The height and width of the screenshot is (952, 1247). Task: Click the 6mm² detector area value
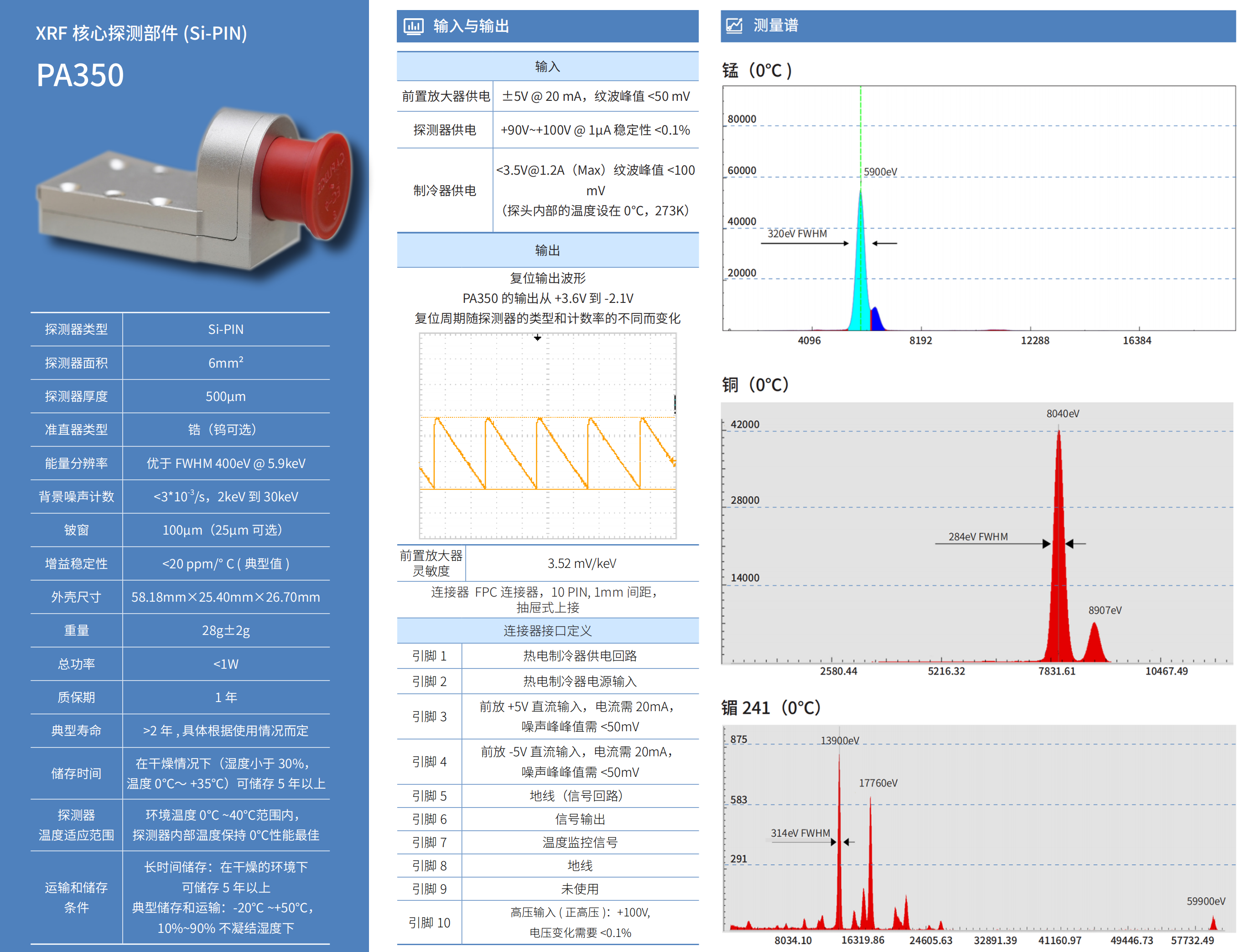[x=225, y=363]
